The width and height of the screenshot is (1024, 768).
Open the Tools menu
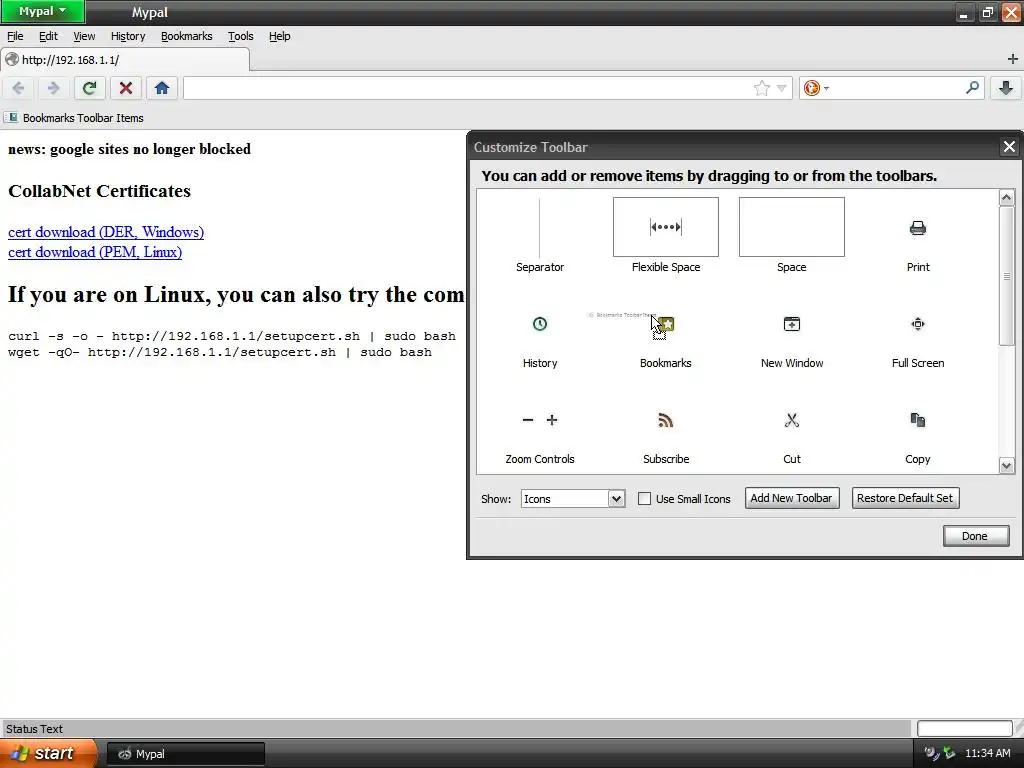[x=240, y=36]
